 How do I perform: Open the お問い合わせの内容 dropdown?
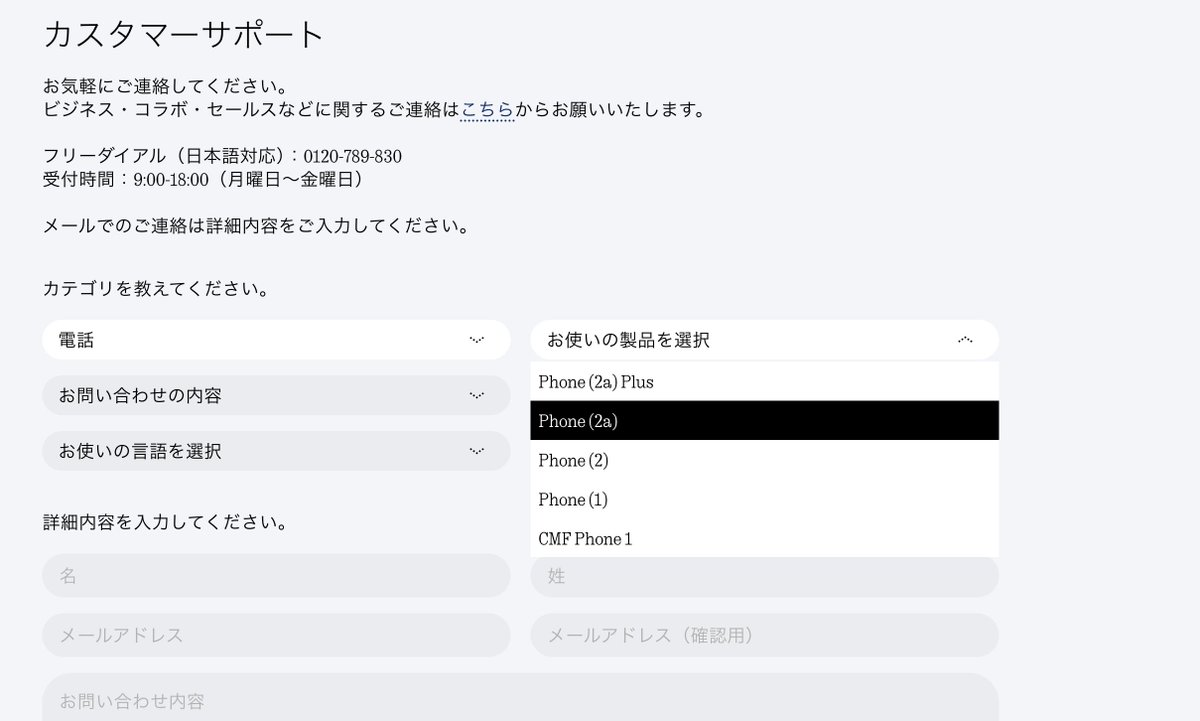(276, 395)
